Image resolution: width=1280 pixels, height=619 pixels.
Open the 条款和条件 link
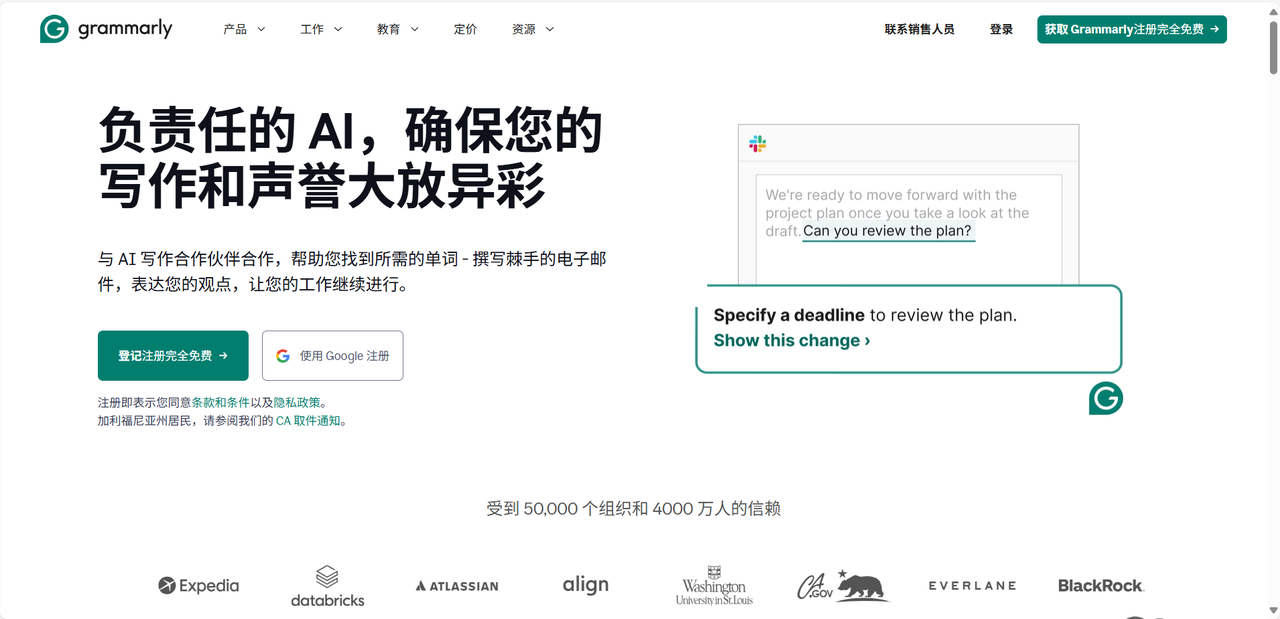[221, 402]
